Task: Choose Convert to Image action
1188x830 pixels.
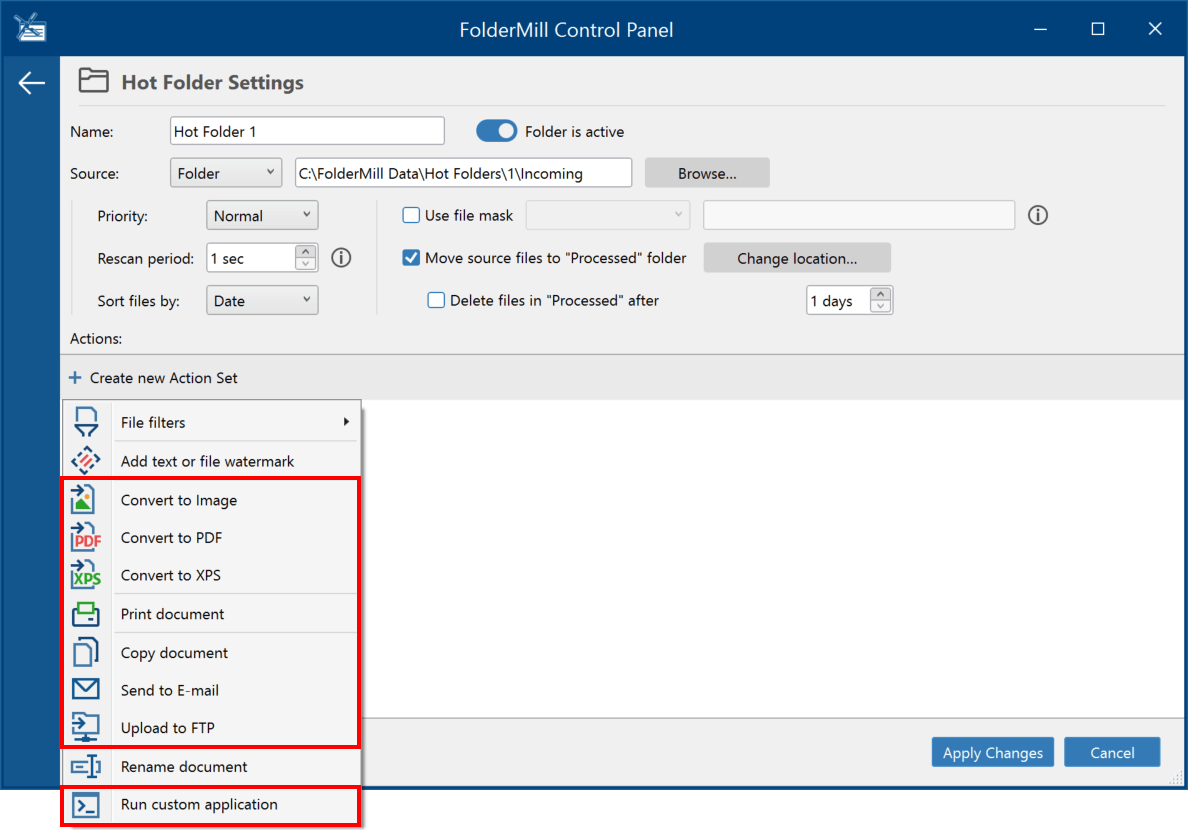Action: coord(211,500)
